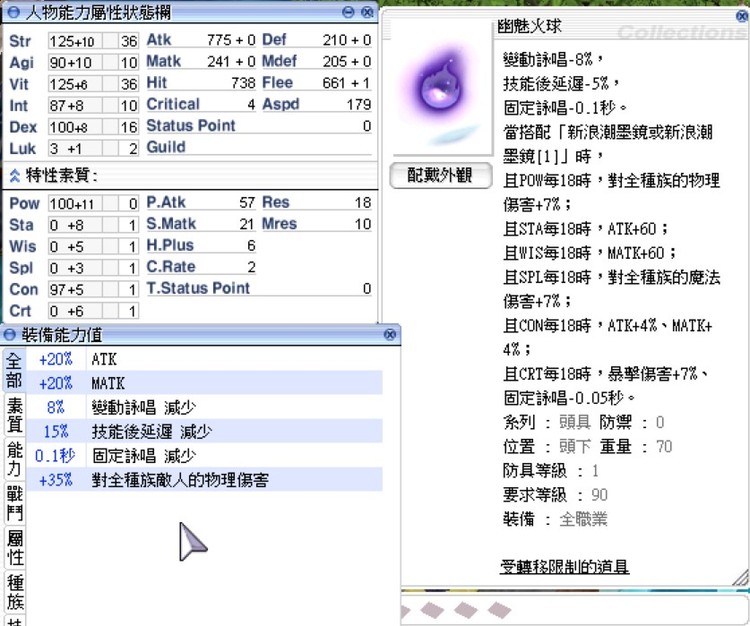Click the 裝備 : 全職業 line

[555, 519]
